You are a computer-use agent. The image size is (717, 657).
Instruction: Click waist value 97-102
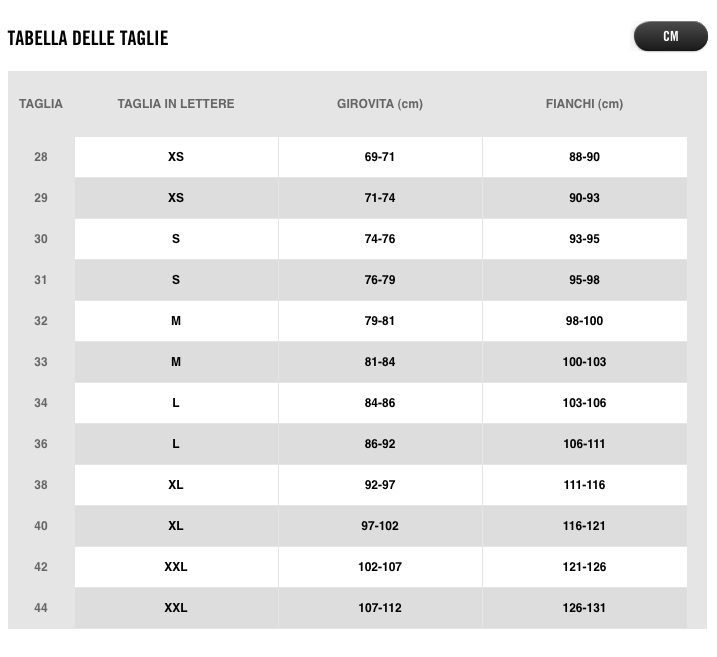click(380, 526)
